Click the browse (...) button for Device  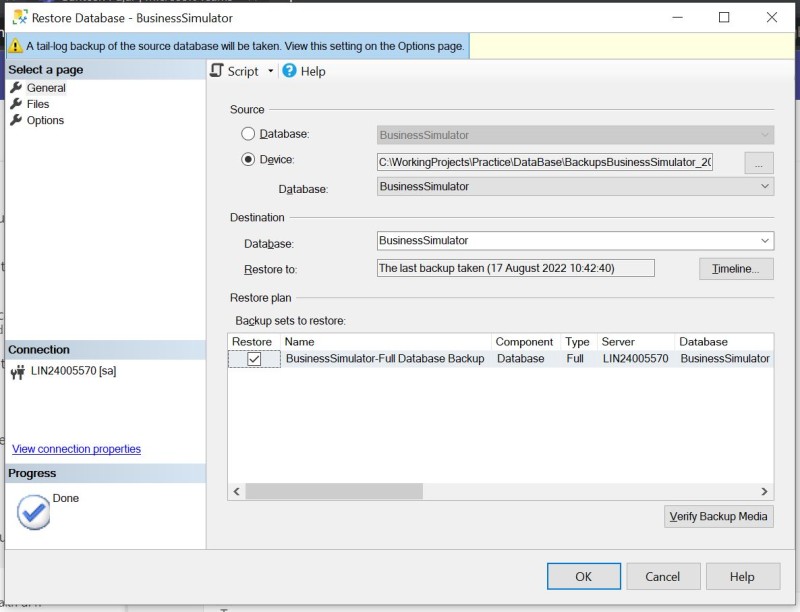[759, 163]
